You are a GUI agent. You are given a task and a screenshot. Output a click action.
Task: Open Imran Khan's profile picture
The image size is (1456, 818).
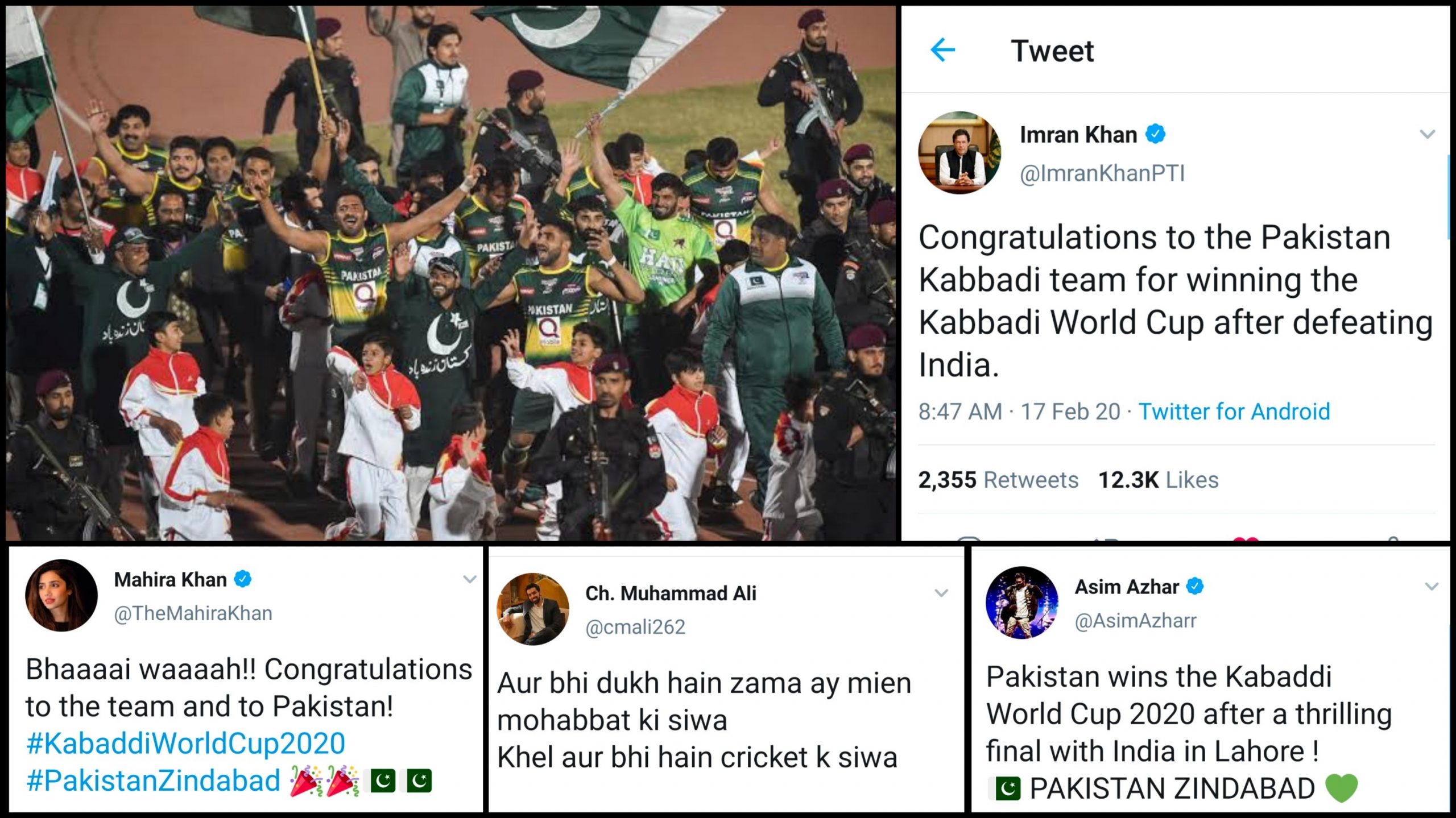click(x=959, y=152)
